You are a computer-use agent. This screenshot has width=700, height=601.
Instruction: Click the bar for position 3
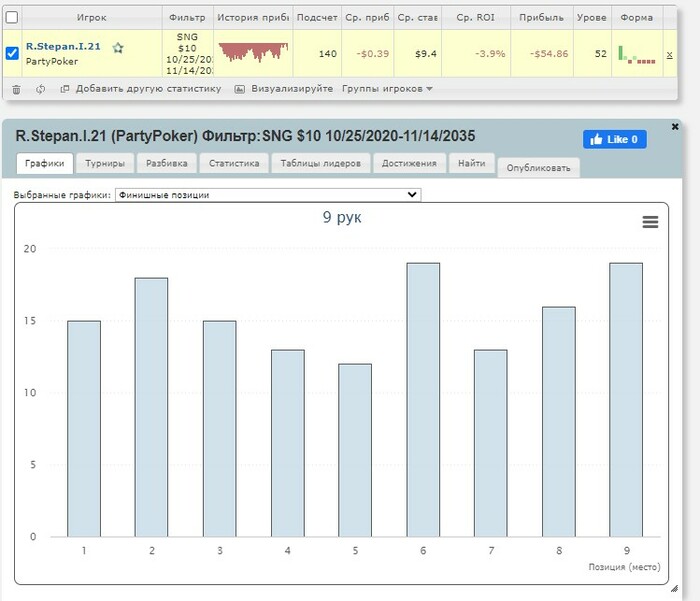coord(220,429)
